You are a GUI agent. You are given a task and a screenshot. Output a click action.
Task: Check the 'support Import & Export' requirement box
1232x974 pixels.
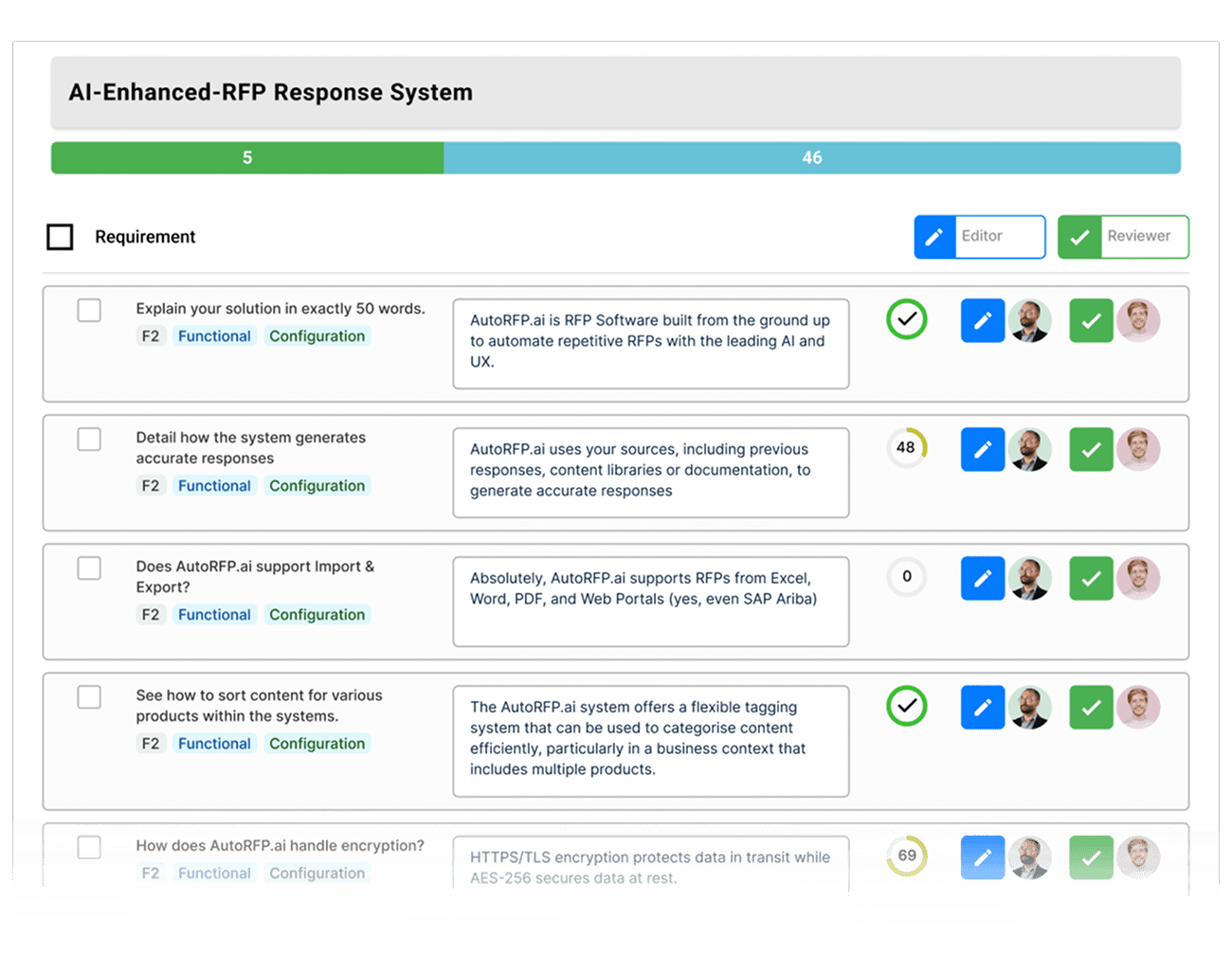[x=89, y=568]
